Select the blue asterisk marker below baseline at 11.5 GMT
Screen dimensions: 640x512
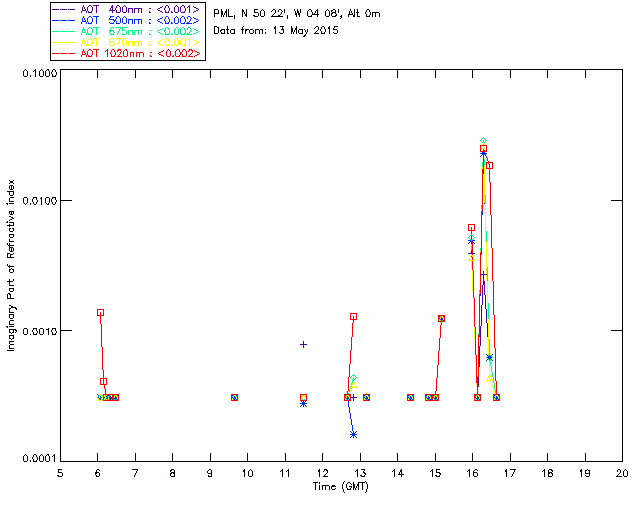[303, 404]
